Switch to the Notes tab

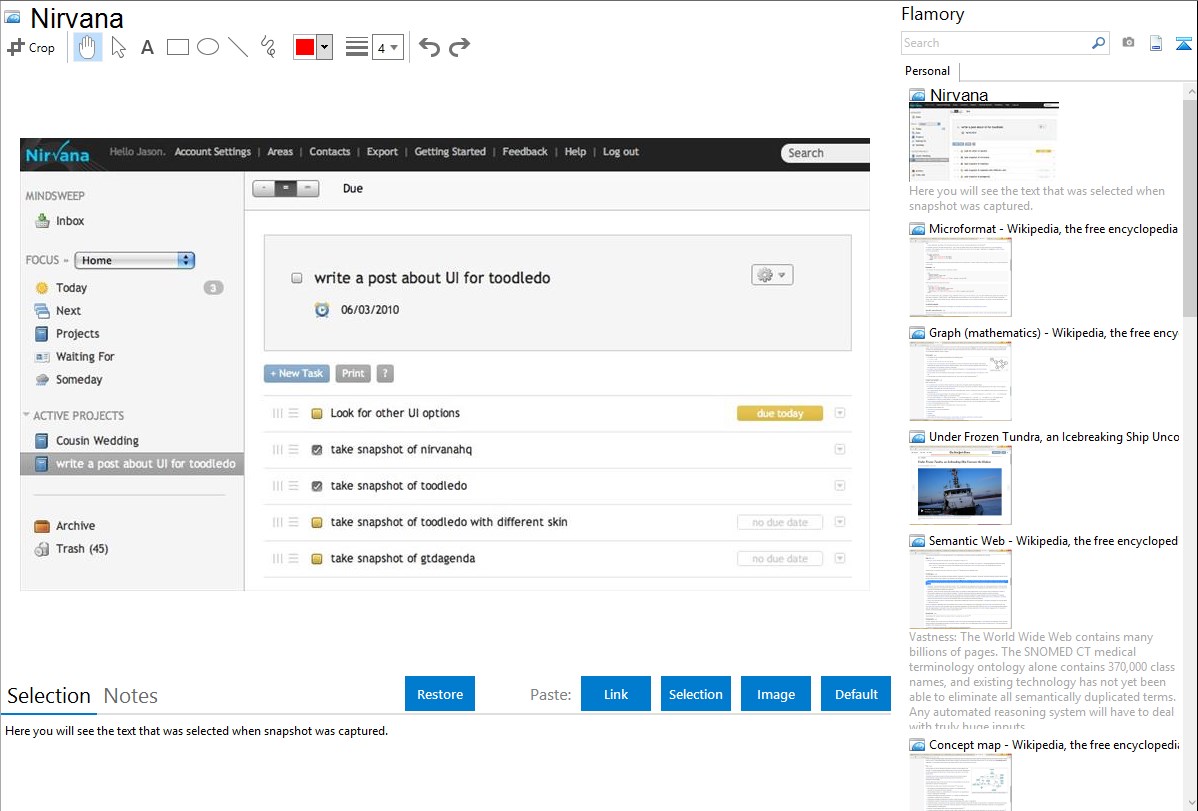[130, 696]
